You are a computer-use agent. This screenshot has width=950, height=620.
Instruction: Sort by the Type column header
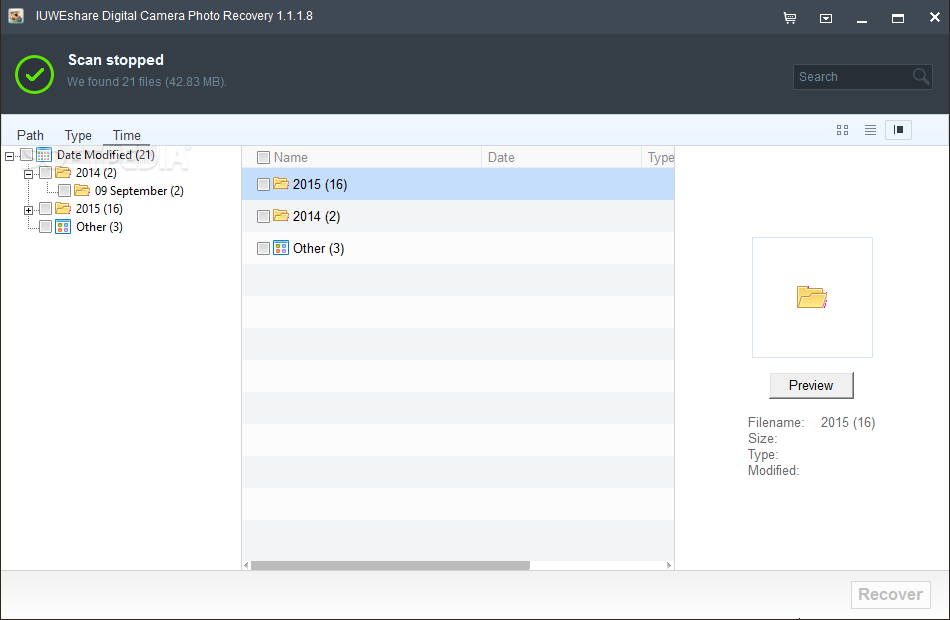point(659,158)
